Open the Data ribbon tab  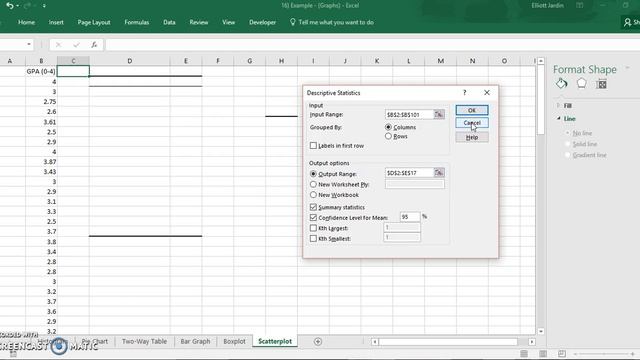click(169, 22)
